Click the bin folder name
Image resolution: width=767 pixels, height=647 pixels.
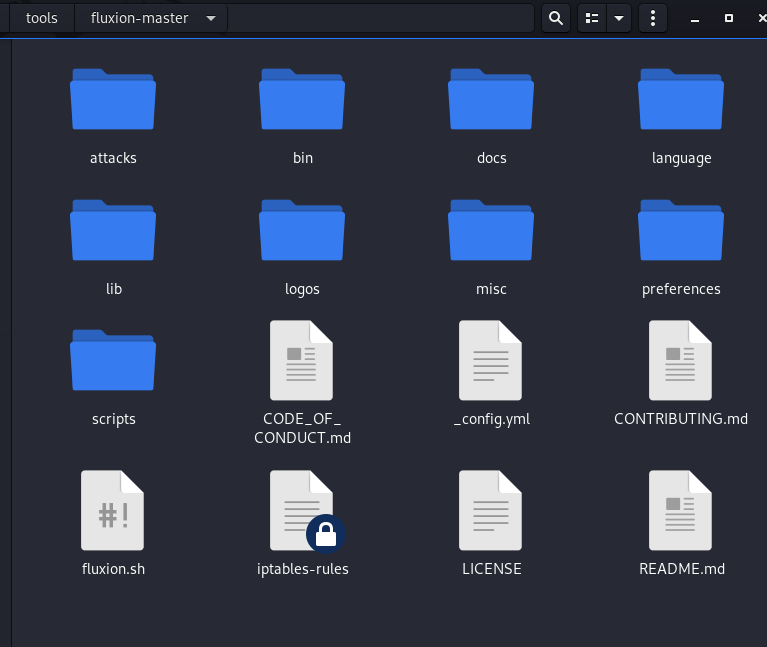(x=303, y=158)
